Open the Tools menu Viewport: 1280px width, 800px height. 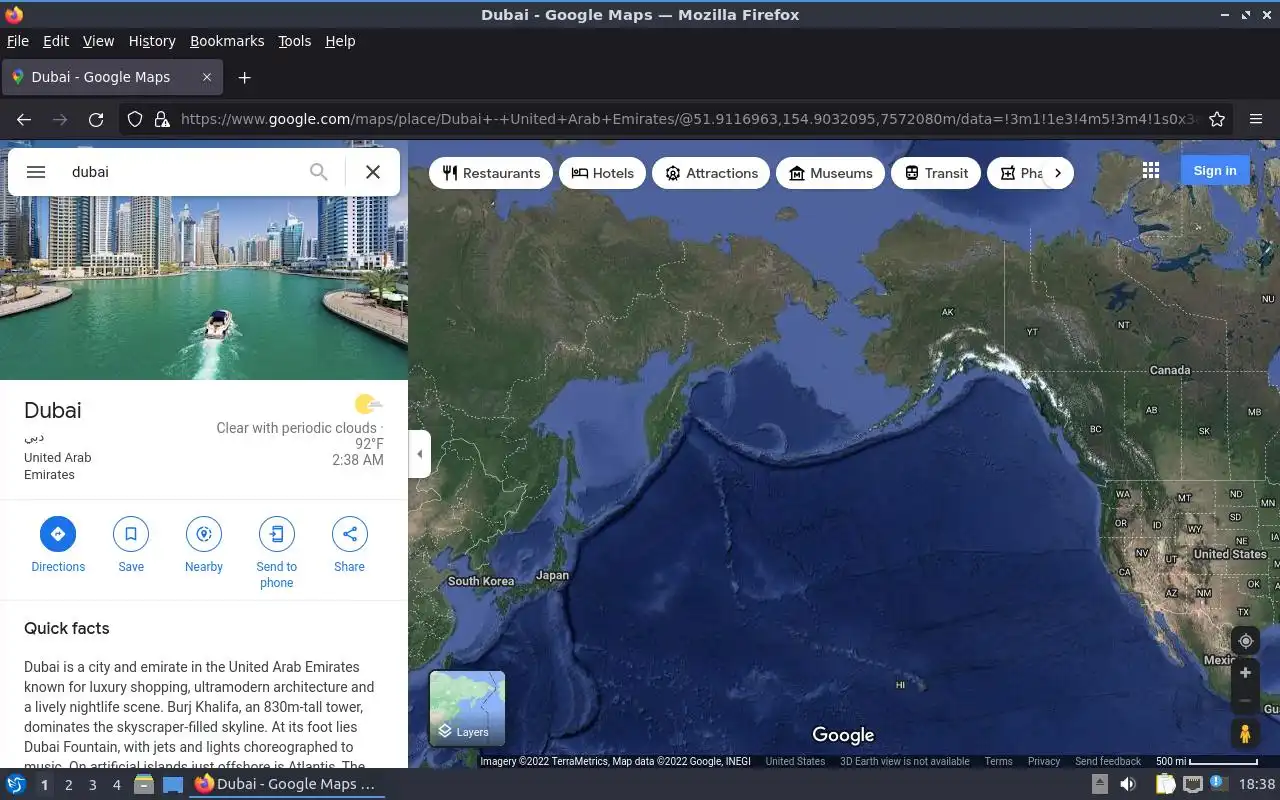click(x=294, y=41)
